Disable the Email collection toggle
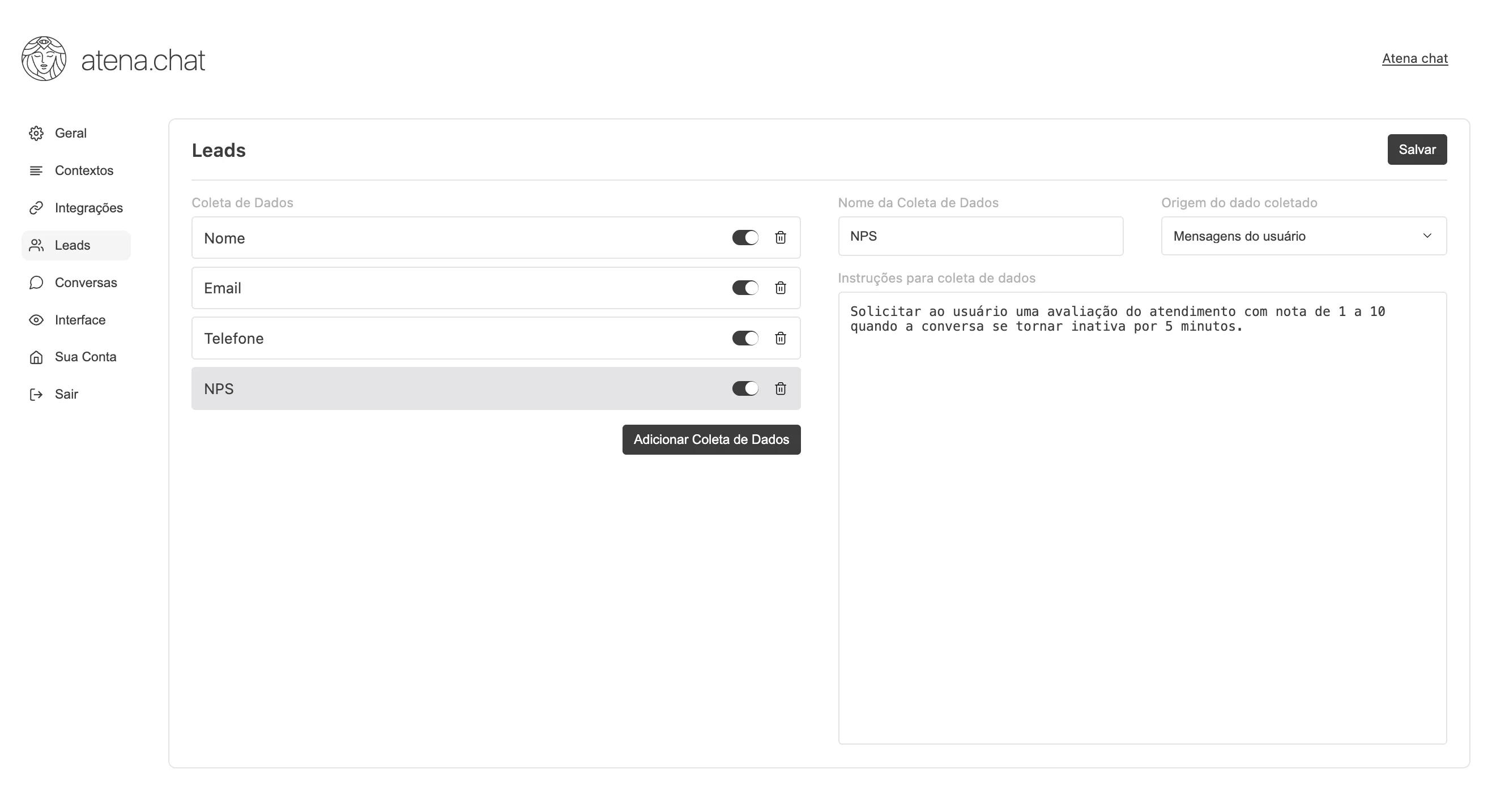 (745, 288)
